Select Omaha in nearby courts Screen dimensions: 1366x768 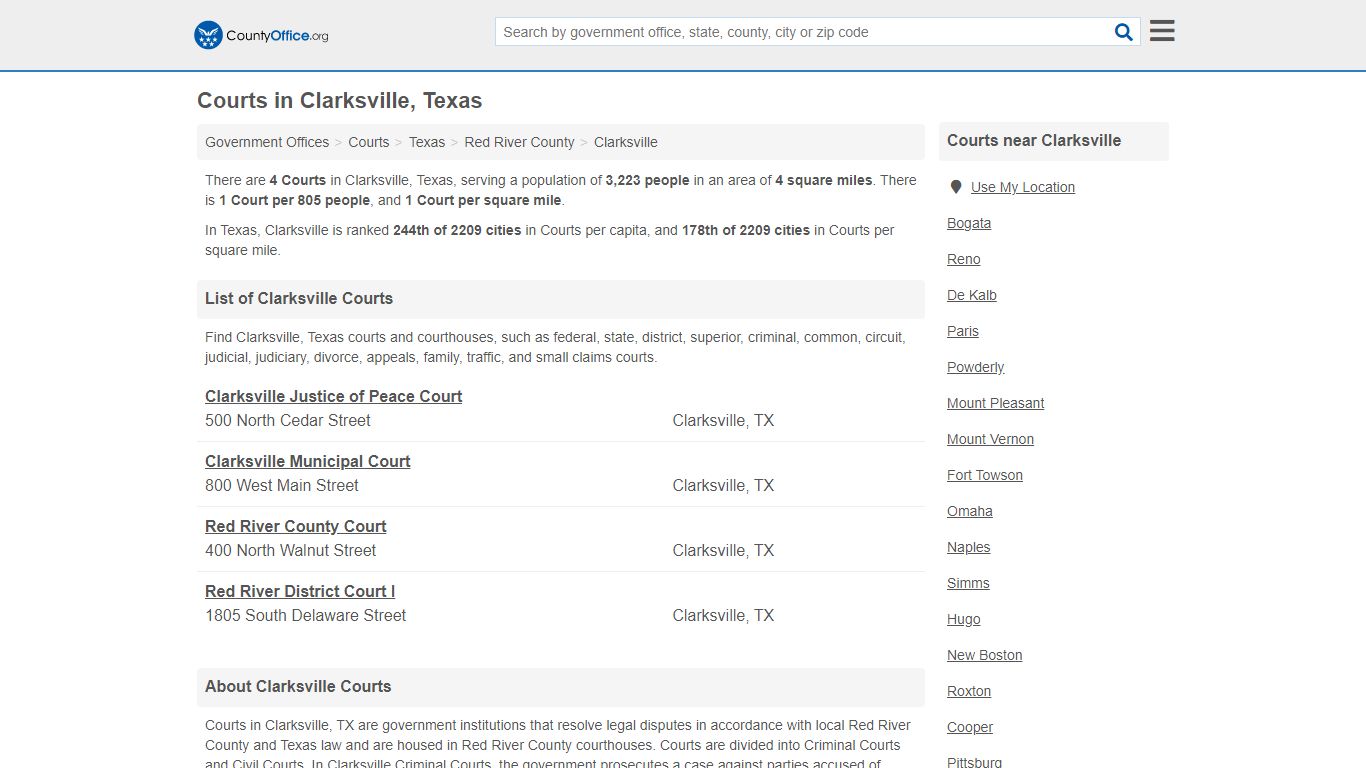point(970,511)
